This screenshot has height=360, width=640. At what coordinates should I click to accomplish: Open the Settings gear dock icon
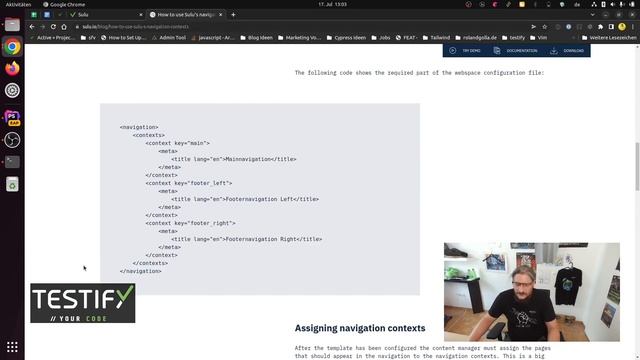coord(12,90)
